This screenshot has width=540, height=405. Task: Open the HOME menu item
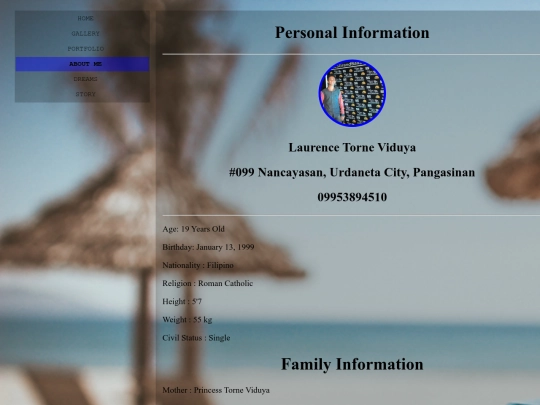pos(85,19)
